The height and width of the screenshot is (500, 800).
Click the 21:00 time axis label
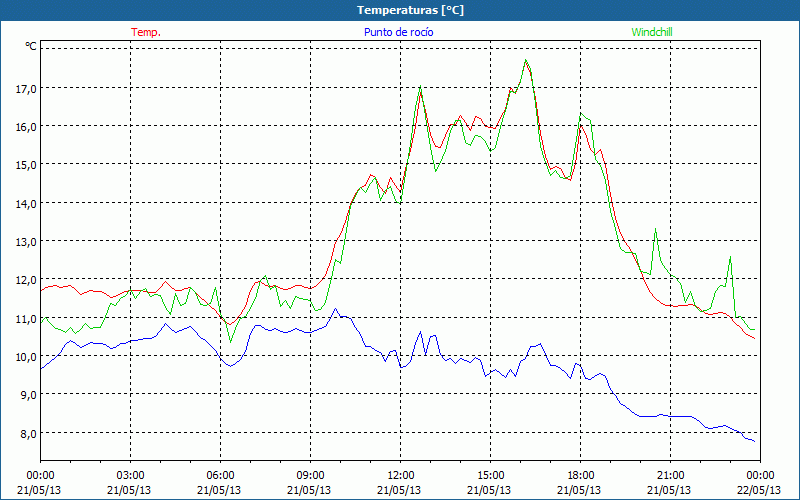pos(670,476)
